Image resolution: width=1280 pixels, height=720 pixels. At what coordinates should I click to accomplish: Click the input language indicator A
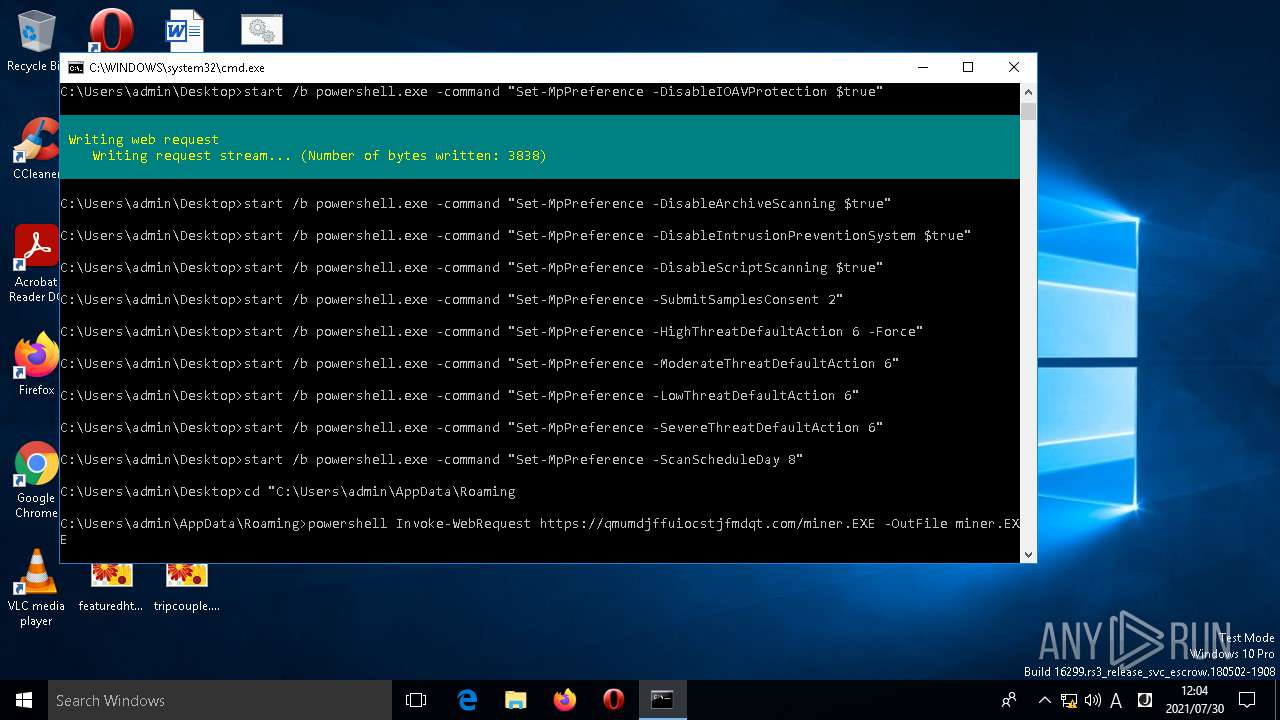pyautogui.click(x=1117, y=700)
